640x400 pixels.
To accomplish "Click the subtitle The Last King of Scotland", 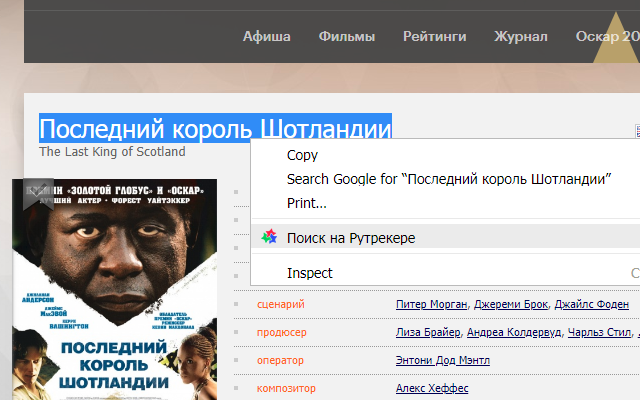I will coord(112,152).
